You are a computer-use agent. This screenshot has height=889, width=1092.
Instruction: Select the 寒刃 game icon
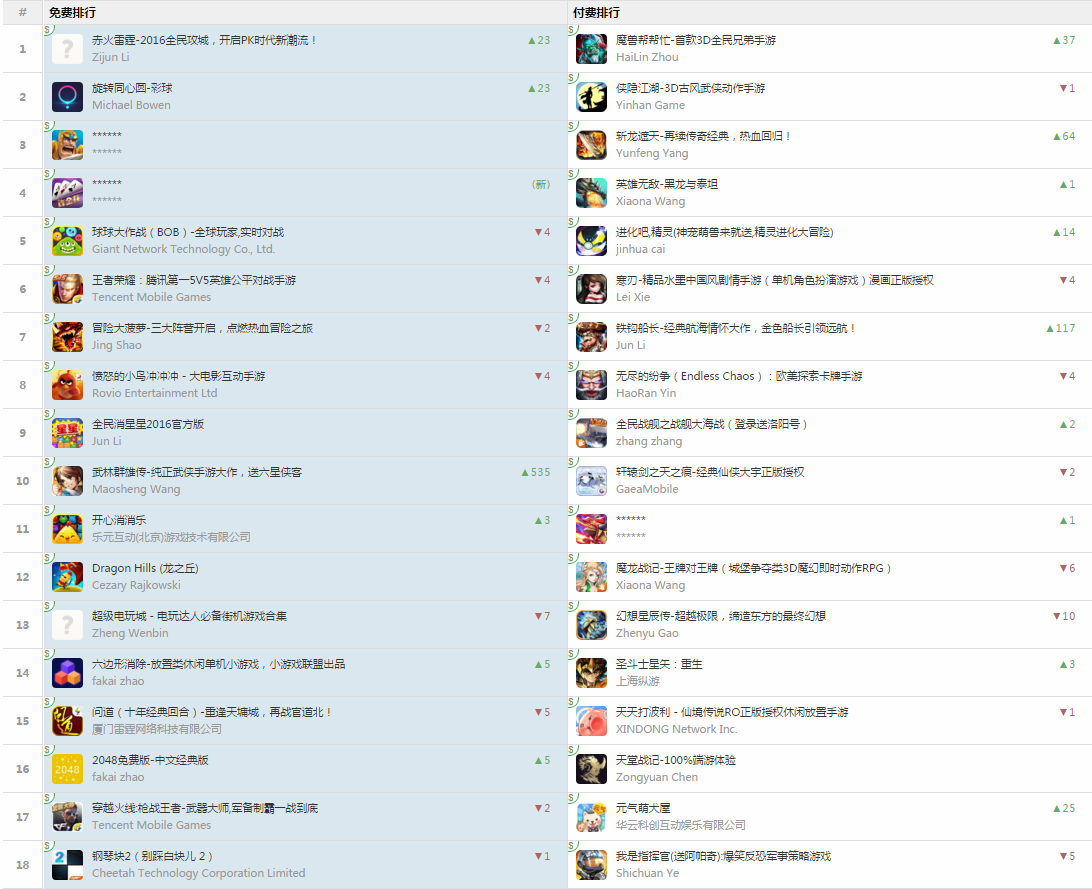click(x=591, y=289)
